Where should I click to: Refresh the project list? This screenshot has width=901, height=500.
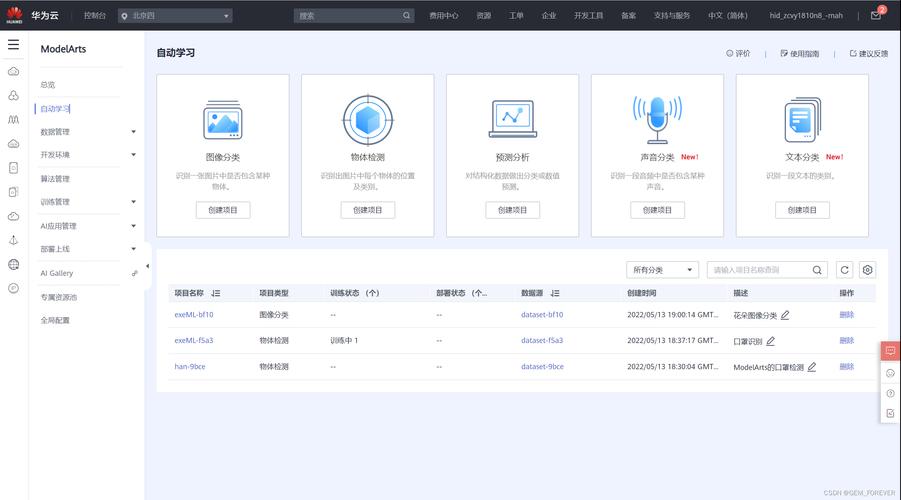pyautogui.click(x=844, y=270)
